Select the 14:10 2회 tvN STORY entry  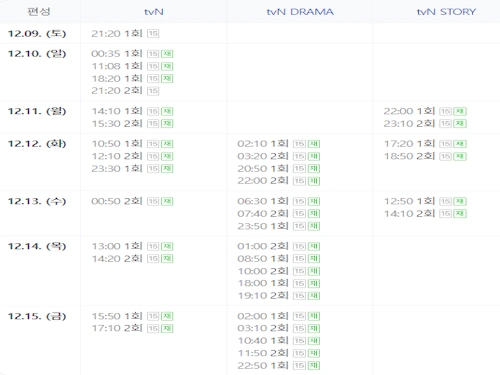pos(409,213)
